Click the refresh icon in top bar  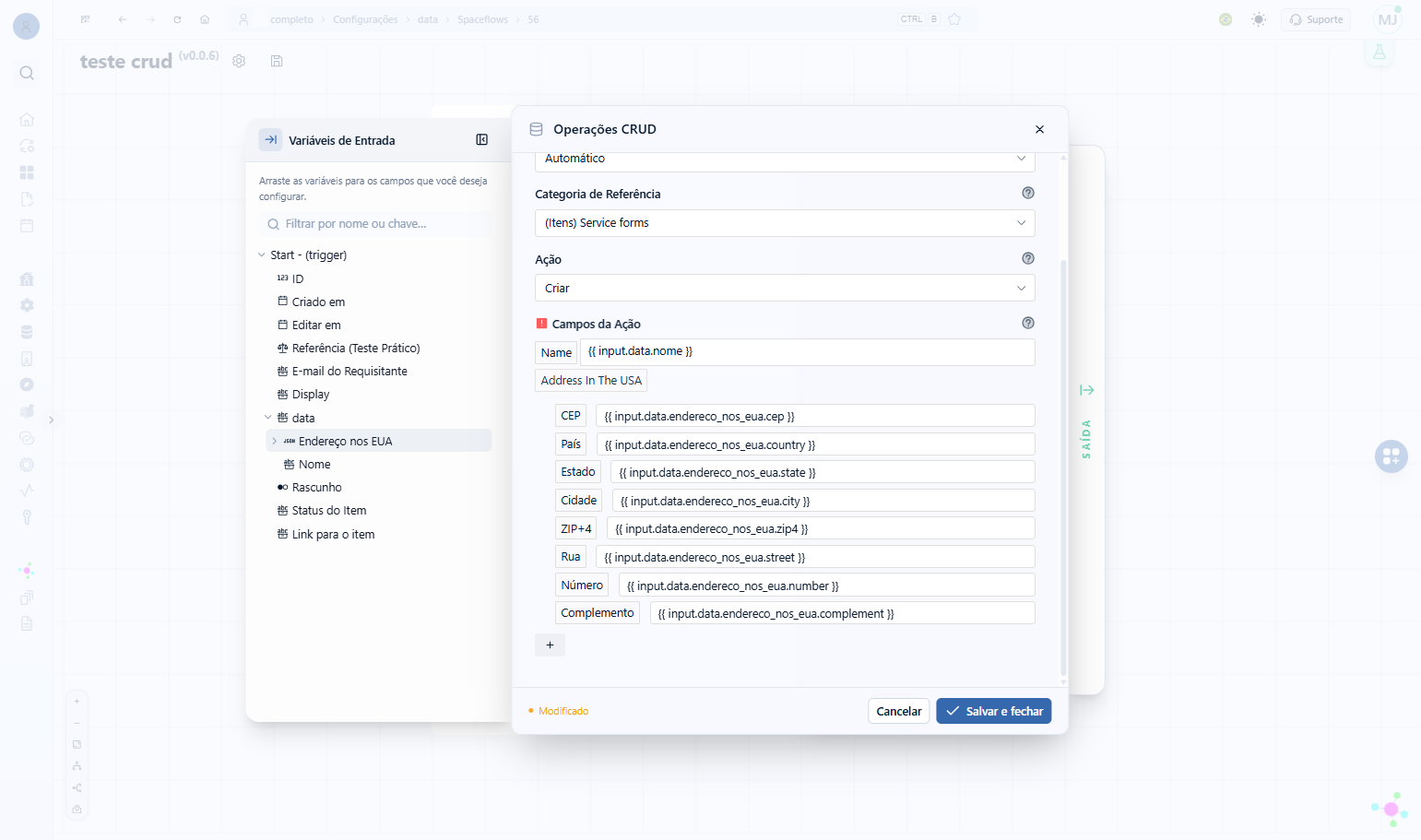coord(177,19)
